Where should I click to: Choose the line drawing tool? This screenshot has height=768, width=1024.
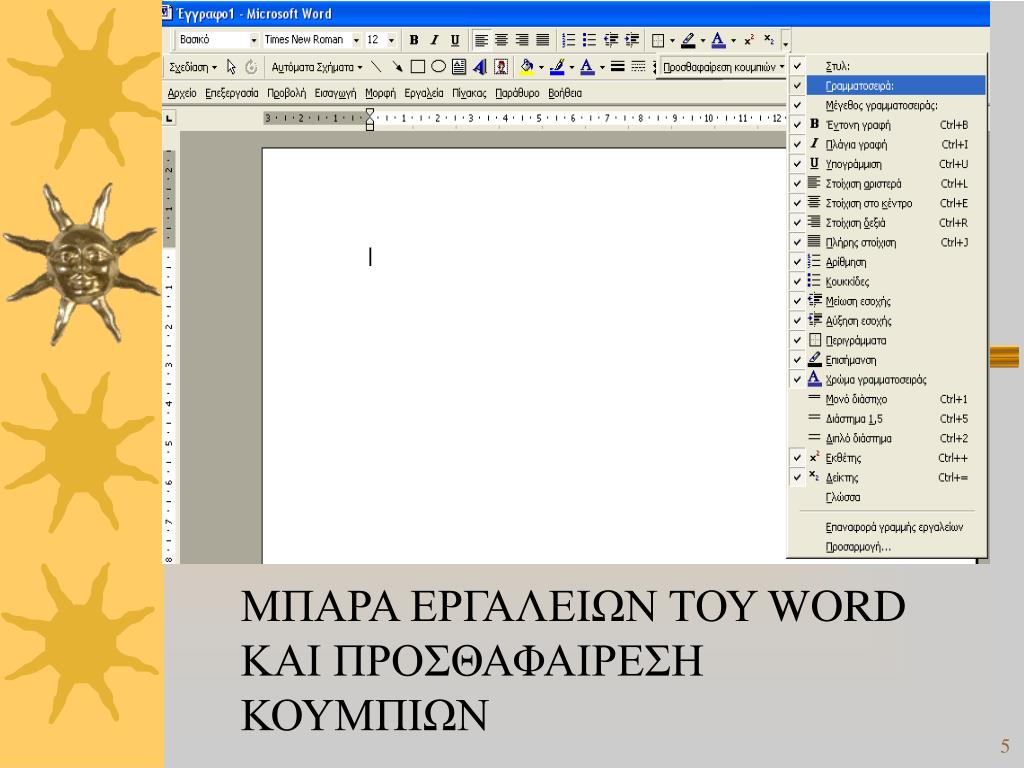click(376, 67)
